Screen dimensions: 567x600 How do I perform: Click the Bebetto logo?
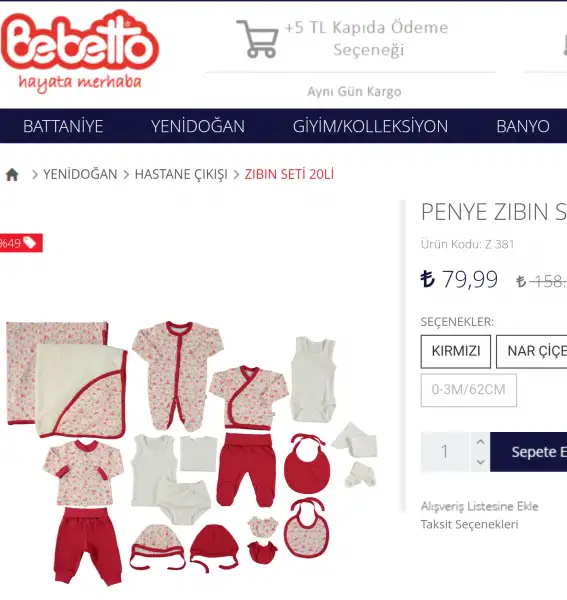[79, 52]
